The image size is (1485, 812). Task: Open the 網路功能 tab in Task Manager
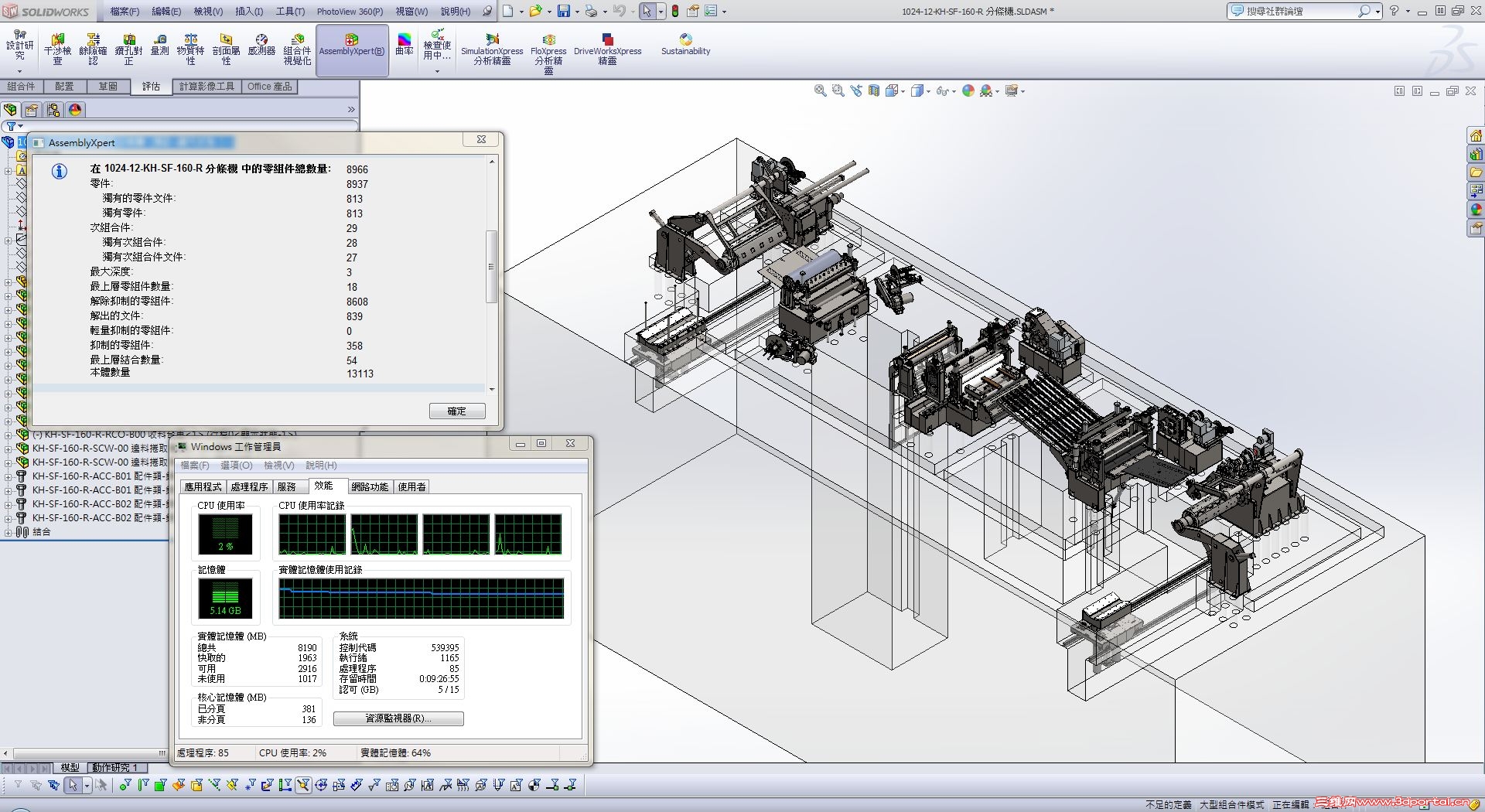pyautogui.click(x=370, y=486)
